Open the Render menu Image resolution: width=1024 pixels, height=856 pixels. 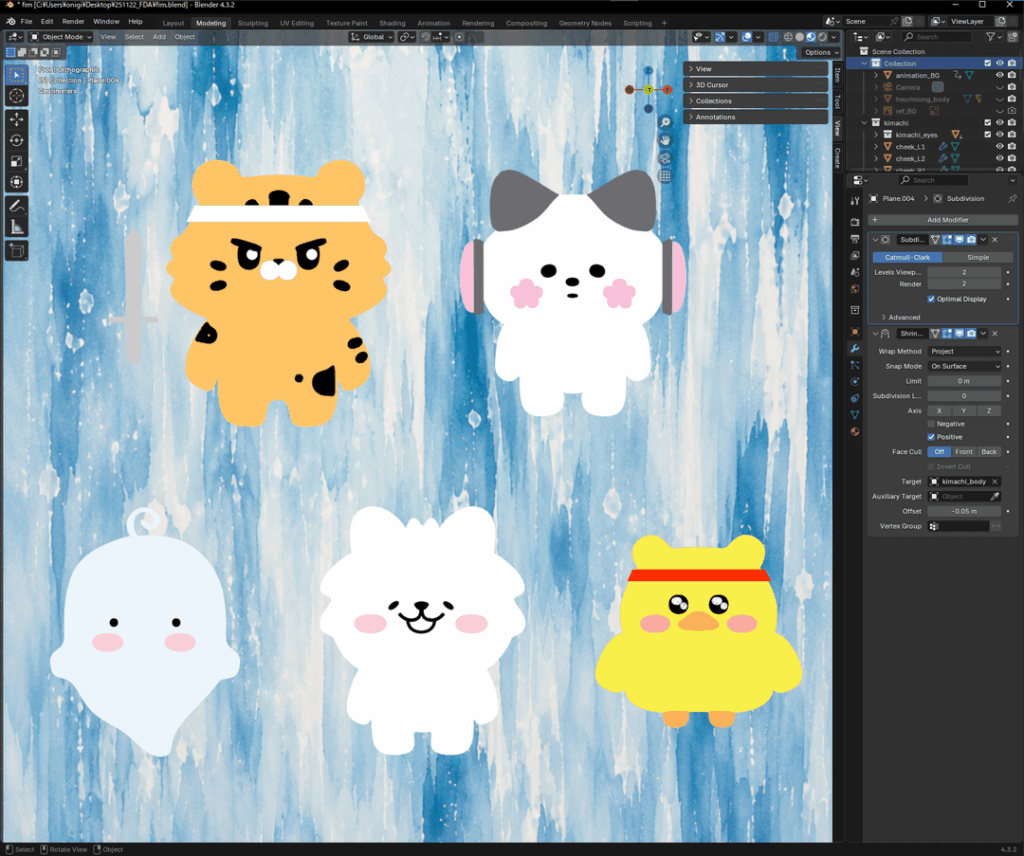click(73, 22)
